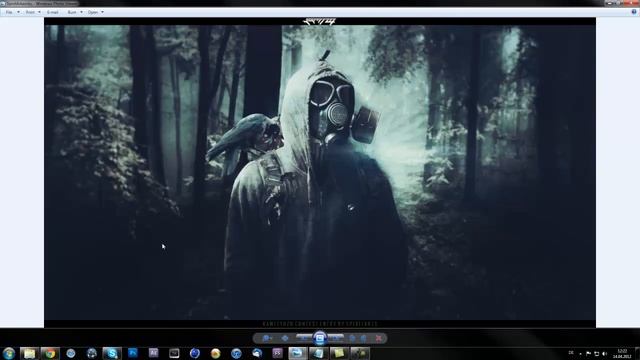Go to the previous photo
The image size is (640, 360).
click(304, 338)
